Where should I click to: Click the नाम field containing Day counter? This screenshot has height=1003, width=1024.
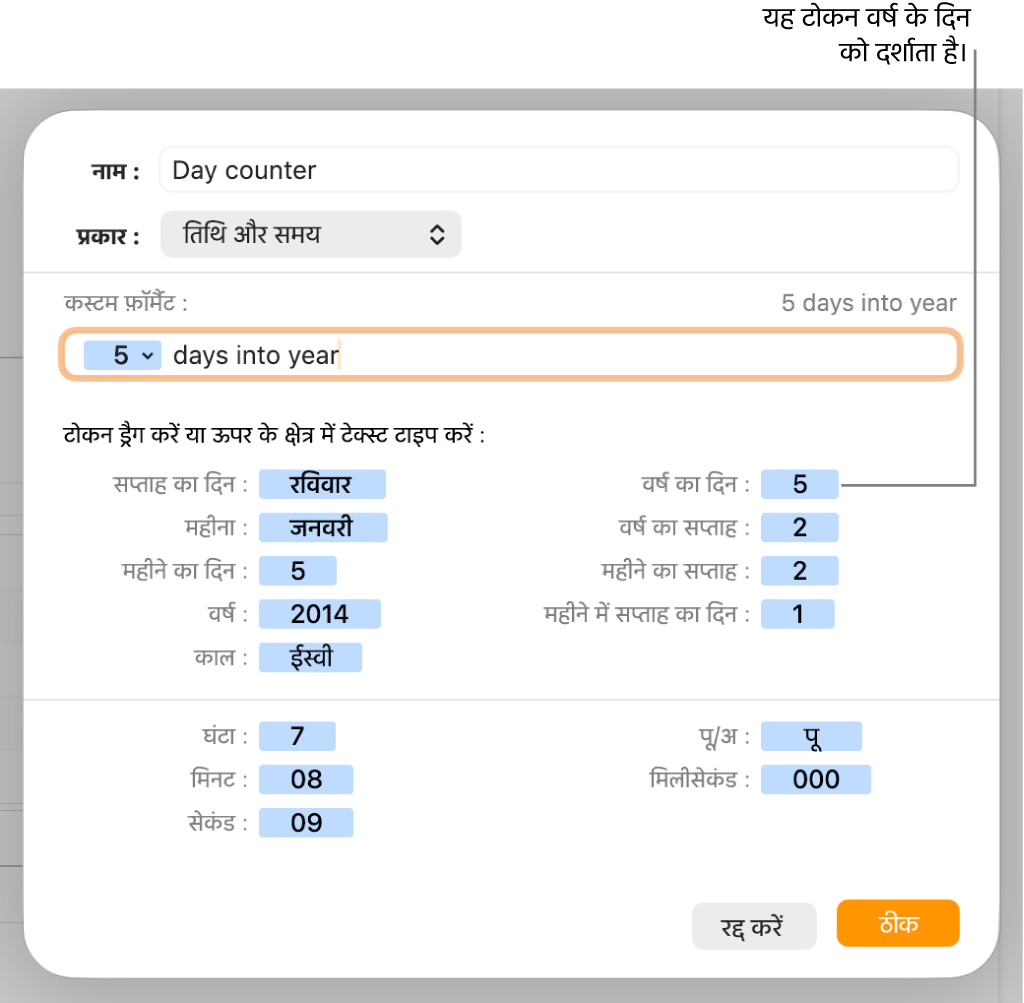pos(558,170)
